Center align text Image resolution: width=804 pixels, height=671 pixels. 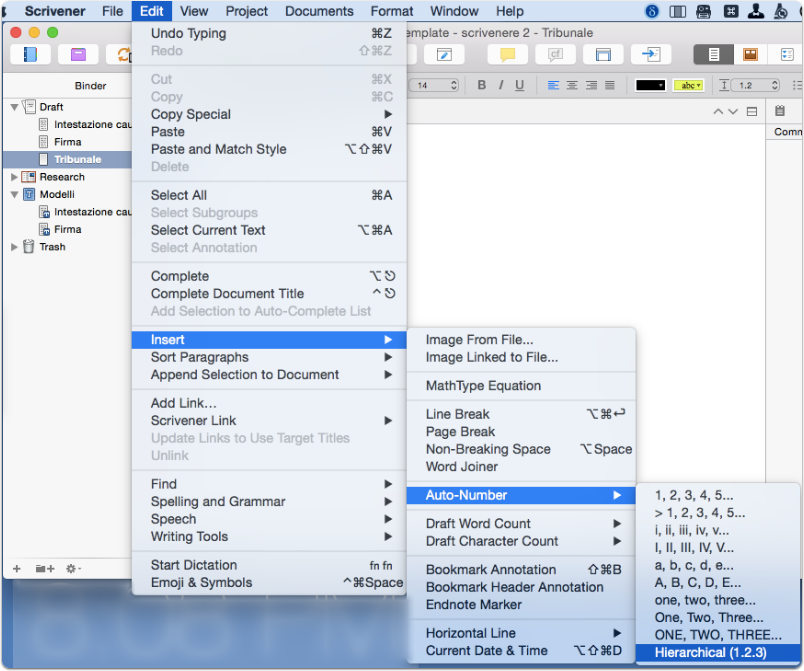click(572, 85)
